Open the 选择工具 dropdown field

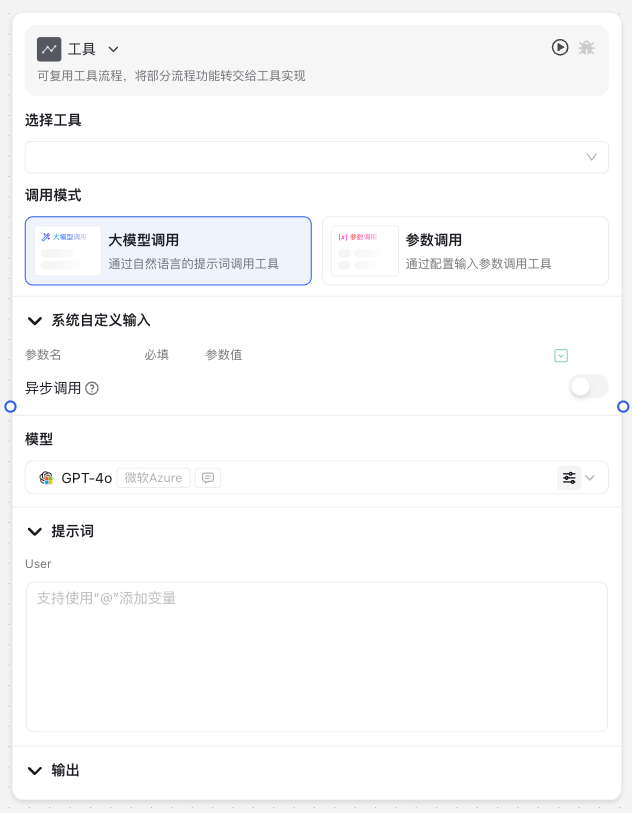point(317,157)
